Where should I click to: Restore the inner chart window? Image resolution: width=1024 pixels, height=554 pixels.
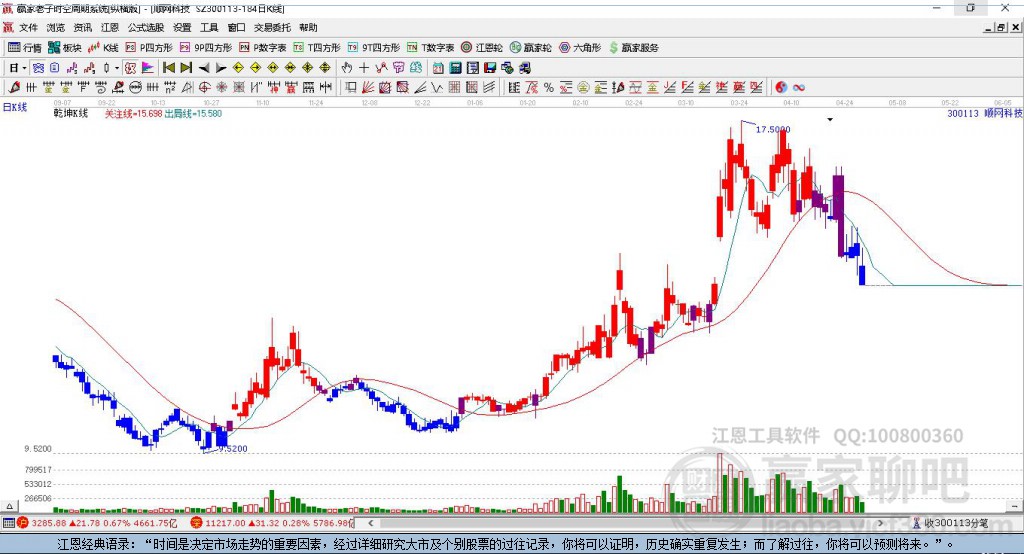point(1001,27)
